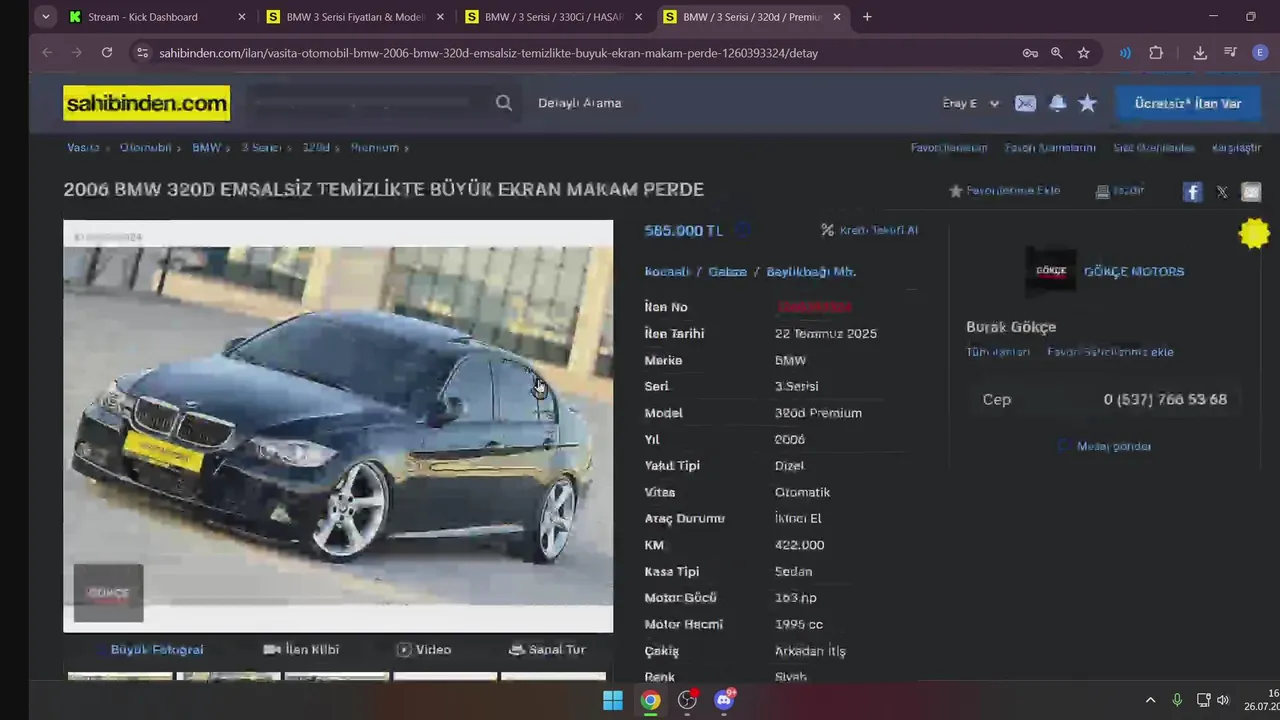Select Video tab under photo
1280x720 pixels.
click(424, 650)
